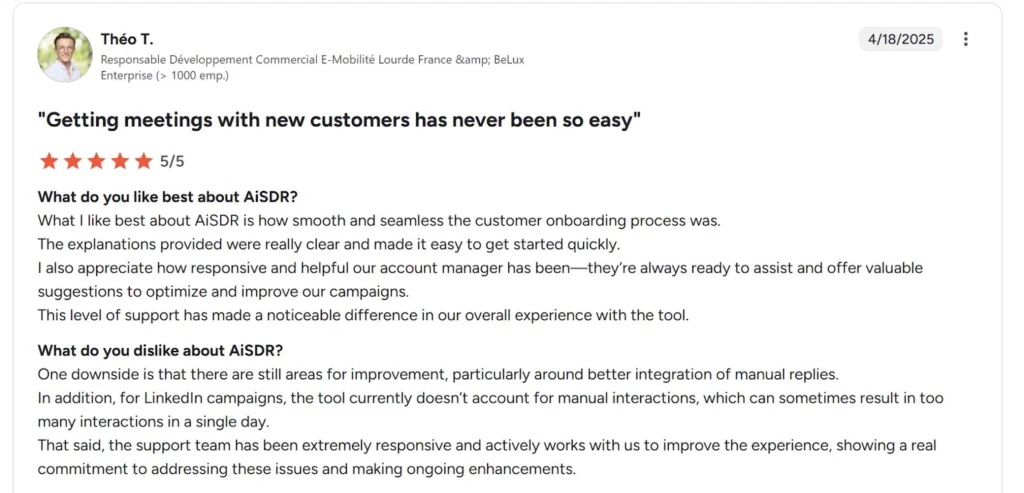The height and width of the screenshot is (493, 1024).
Task: Click the Enterprise (> 1000 emp.) label
Action: tap(165, 75)
